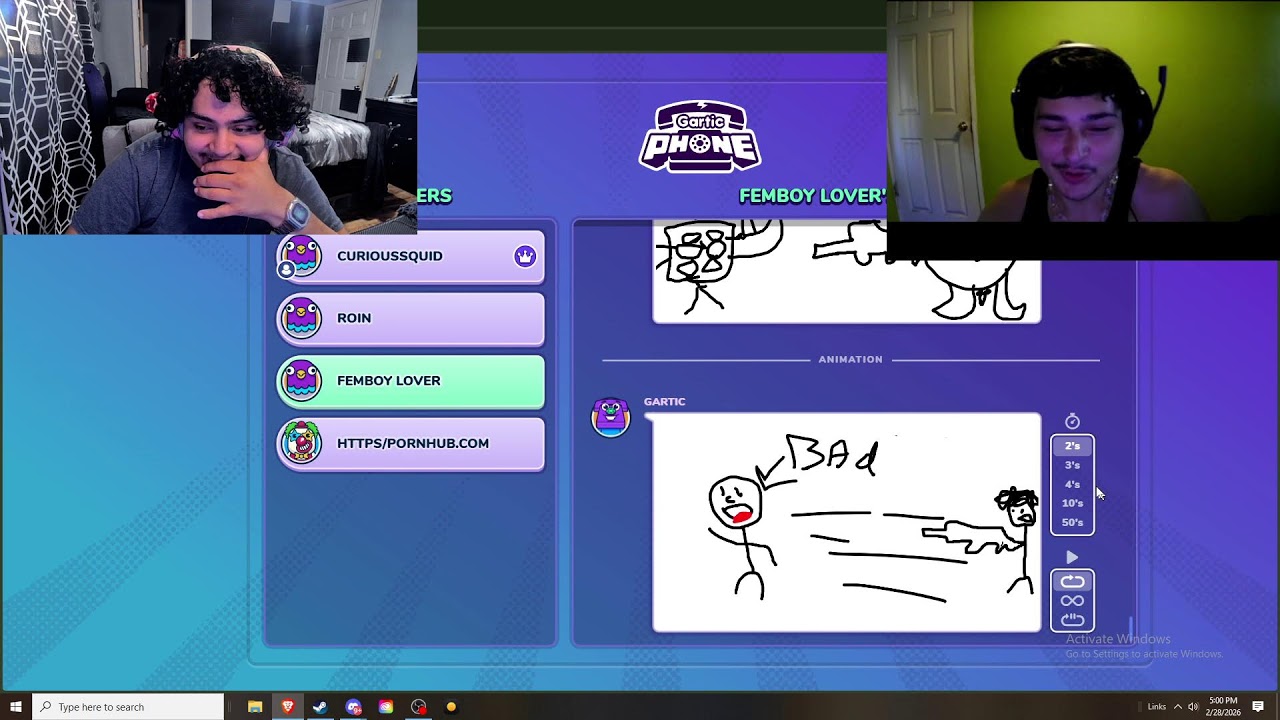Click ROIN's bird avatar

(x=301, y=318)
